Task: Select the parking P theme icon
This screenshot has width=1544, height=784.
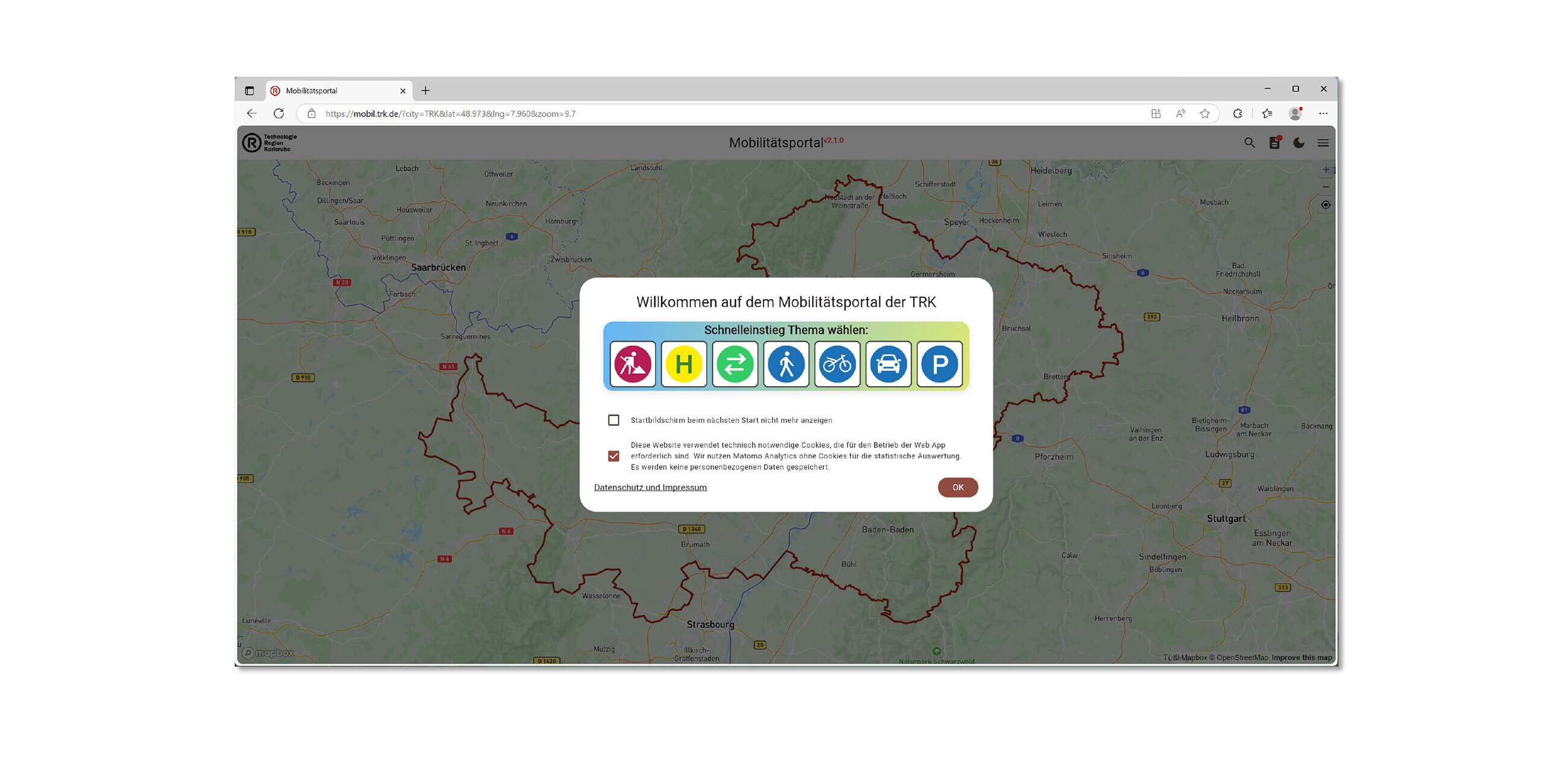Action: click(x=940, y=364)
